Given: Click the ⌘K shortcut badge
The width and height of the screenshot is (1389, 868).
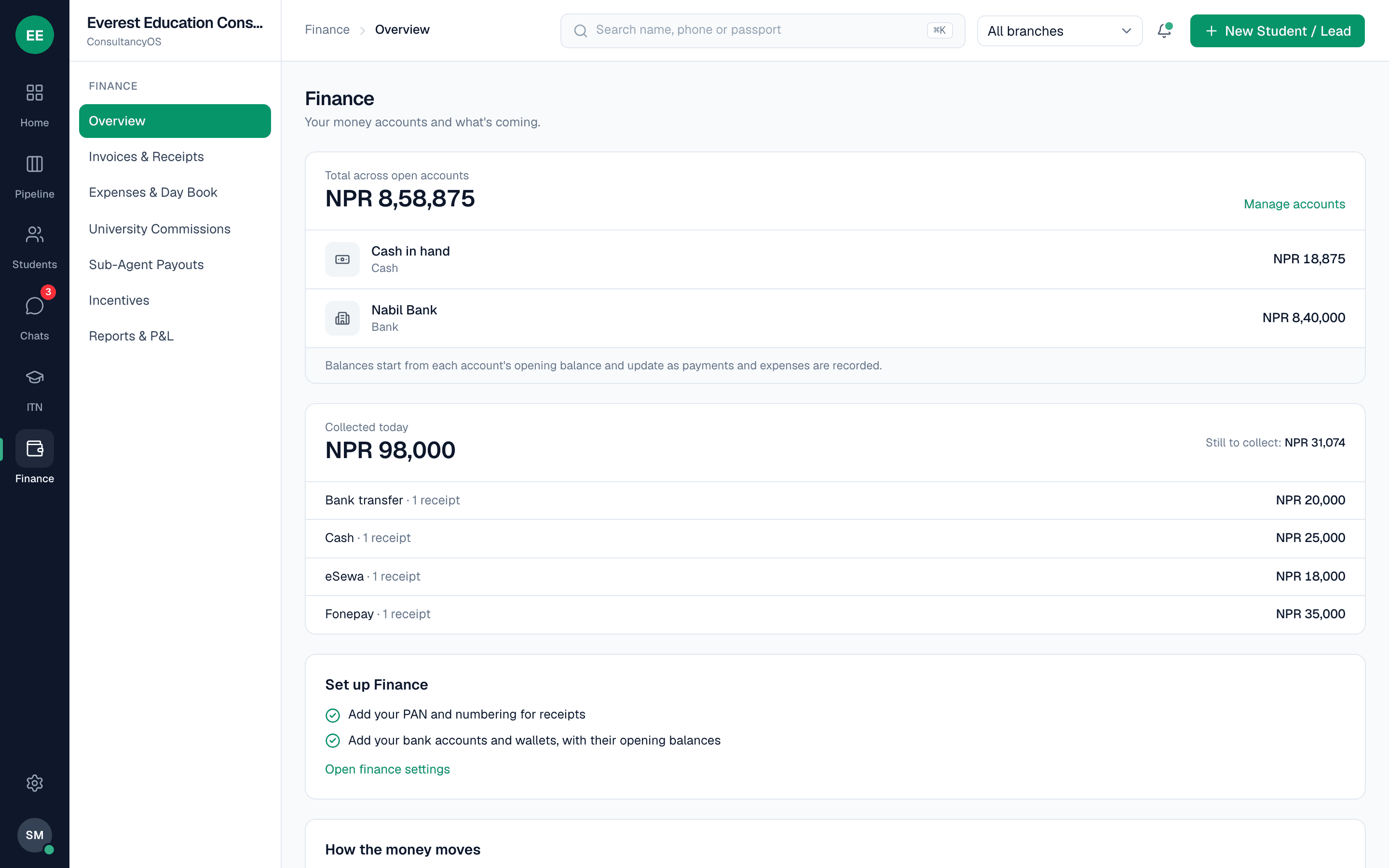Looking at the screenshot, I should coord(939,30).
